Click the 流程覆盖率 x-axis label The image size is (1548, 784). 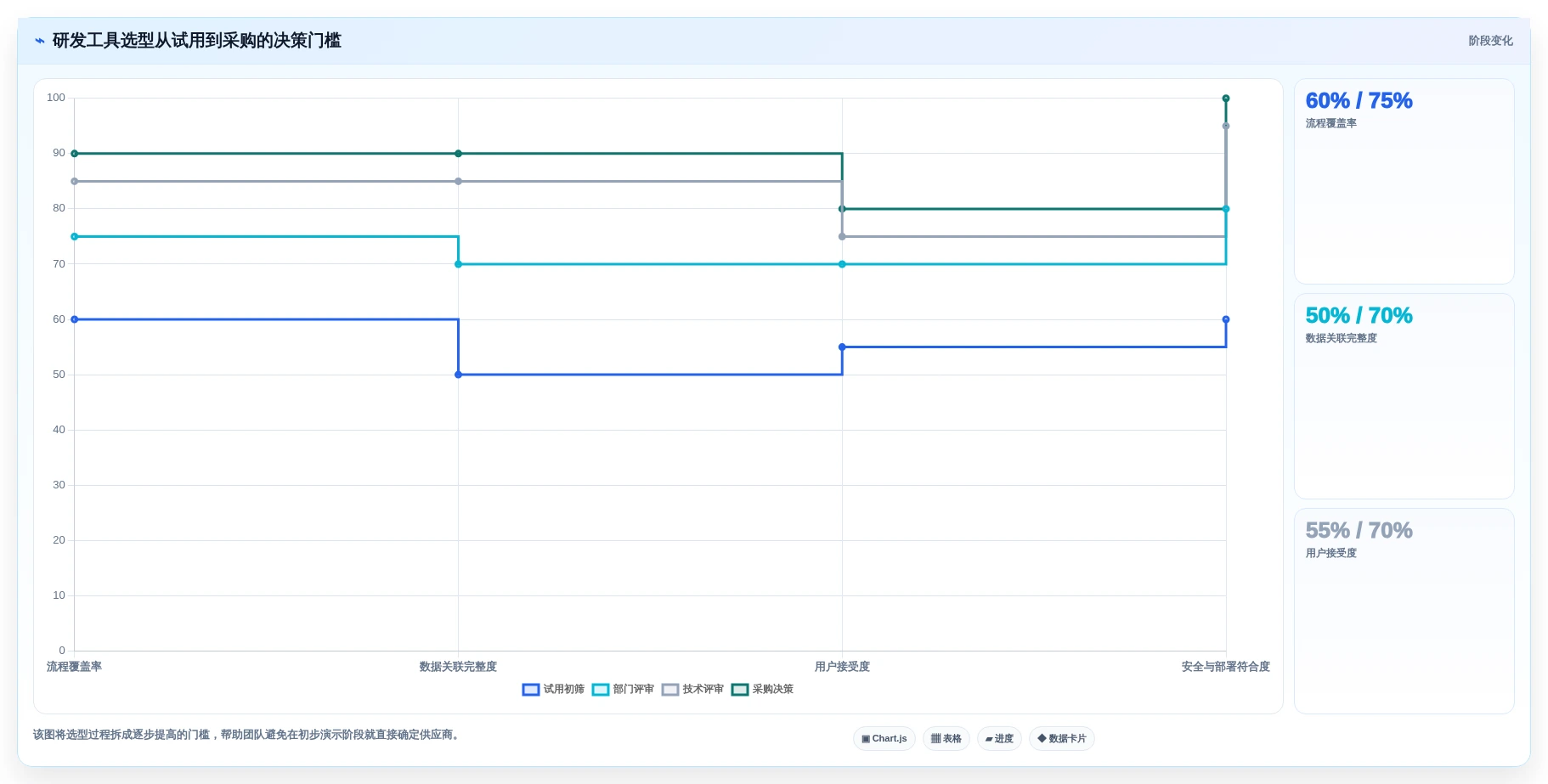pos(74,667)
